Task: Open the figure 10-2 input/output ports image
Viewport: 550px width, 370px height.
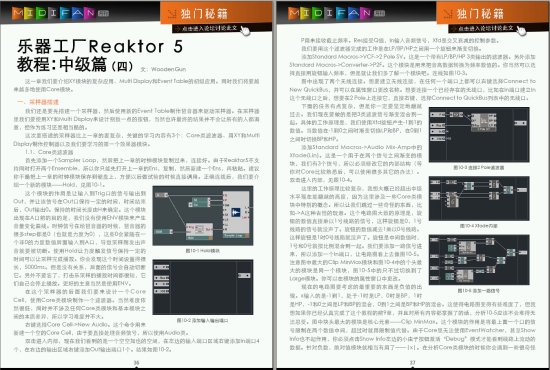Action: click(203, 287)
